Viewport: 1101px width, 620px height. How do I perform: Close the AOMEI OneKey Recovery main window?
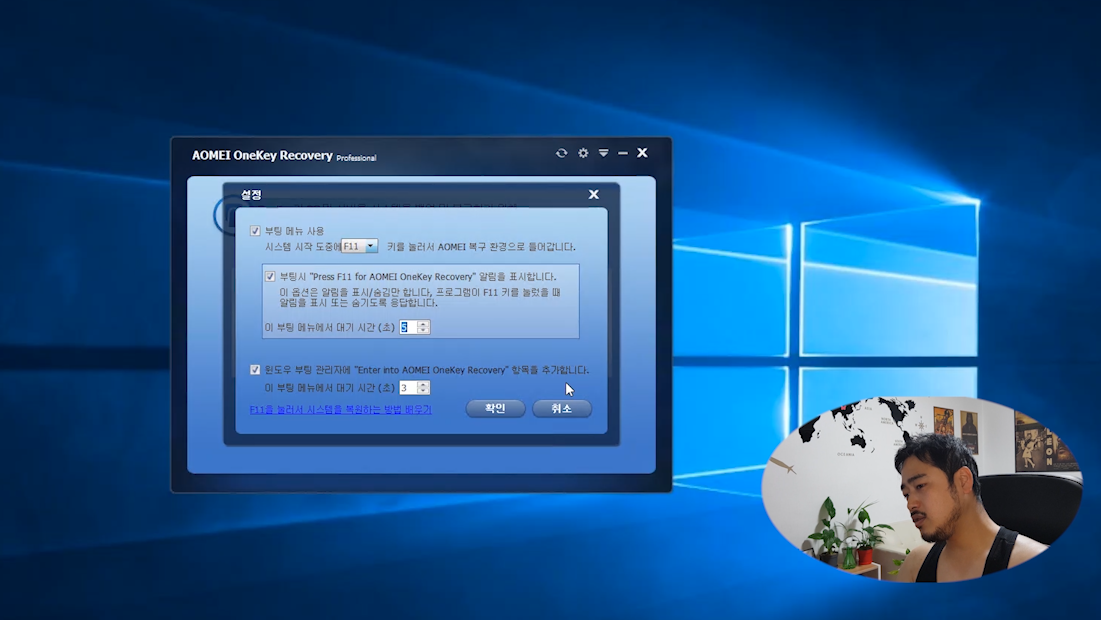(642, 152)
